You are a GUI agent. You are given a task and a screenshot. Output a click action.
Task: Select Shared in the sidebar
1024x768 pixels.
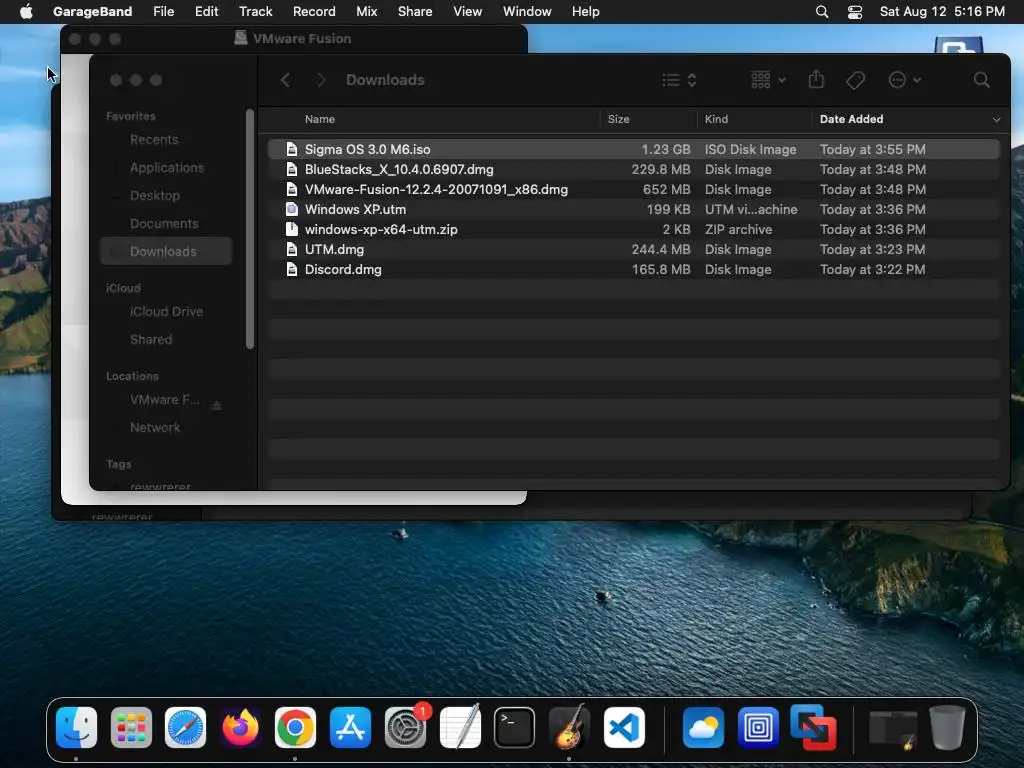[x=166, y=340]
